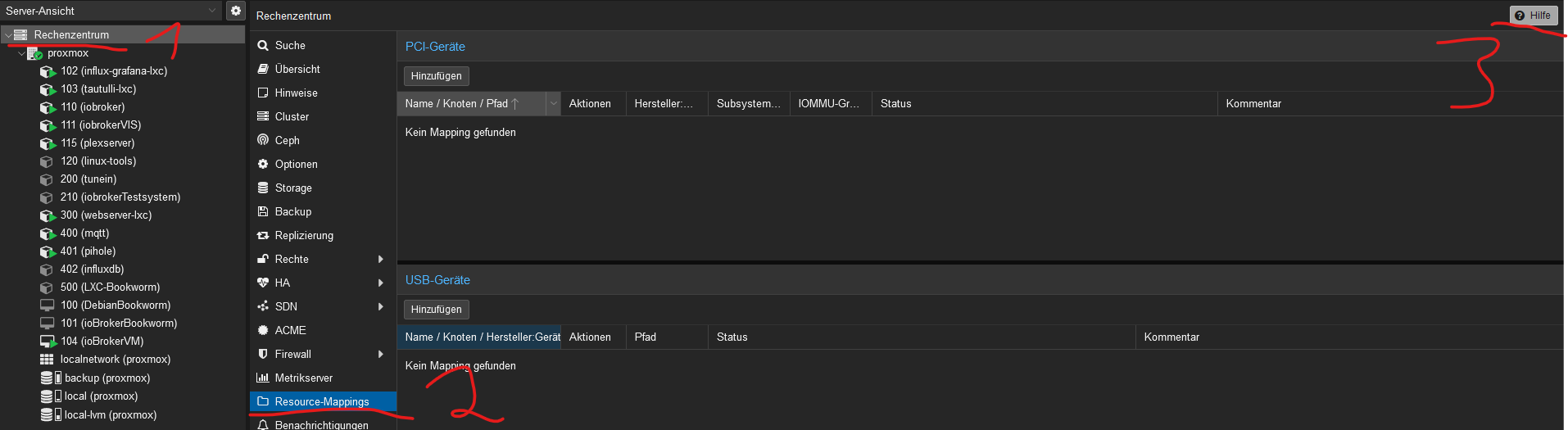The height and width of the screenshot is (430, 1568).
Task: Click the Storage database icon in menu
Action: click(x=263, y=188)
